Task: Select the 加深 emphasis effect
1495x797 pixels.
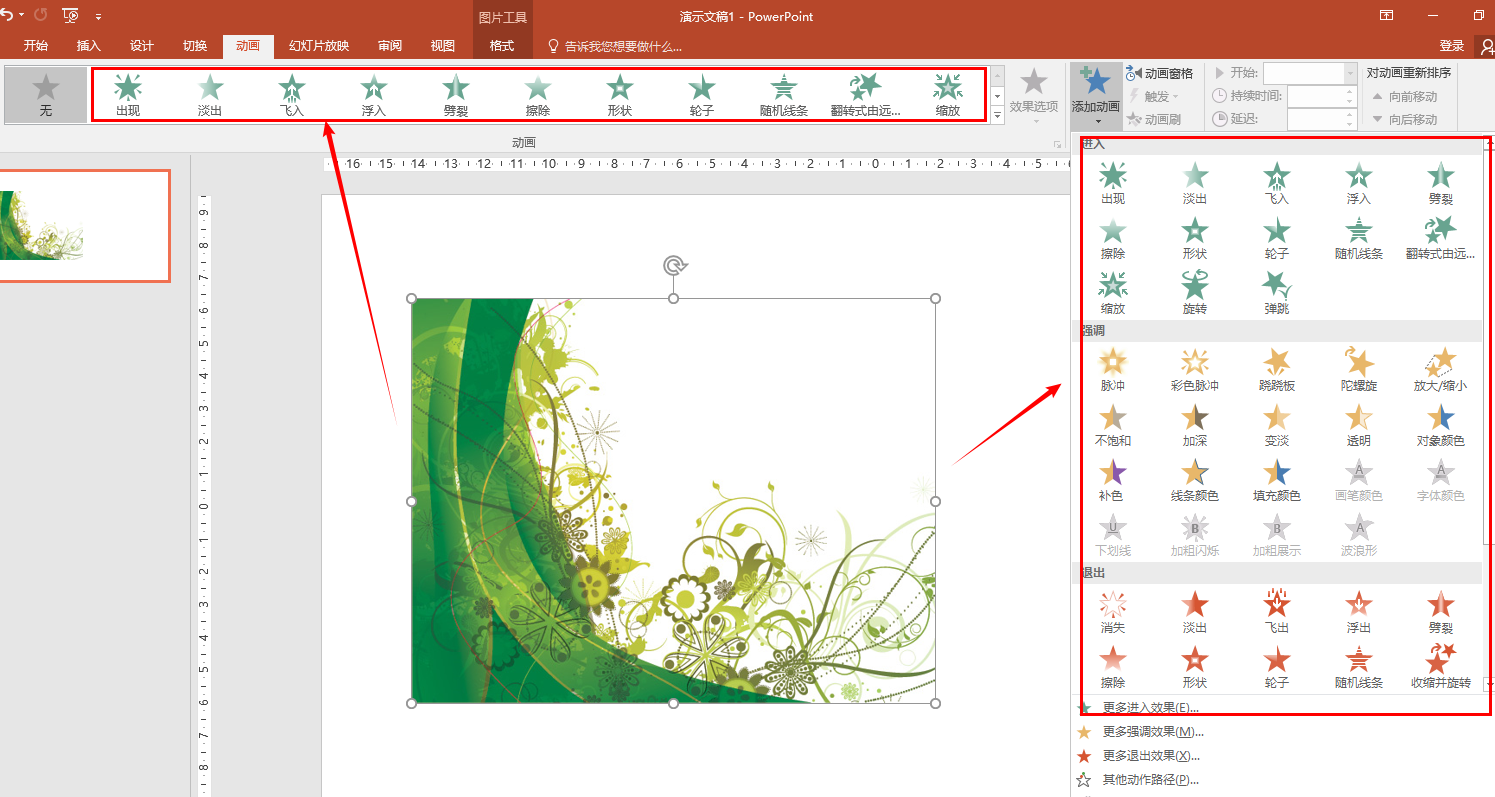Action: pyautogui.click(x=1195, y=424)
